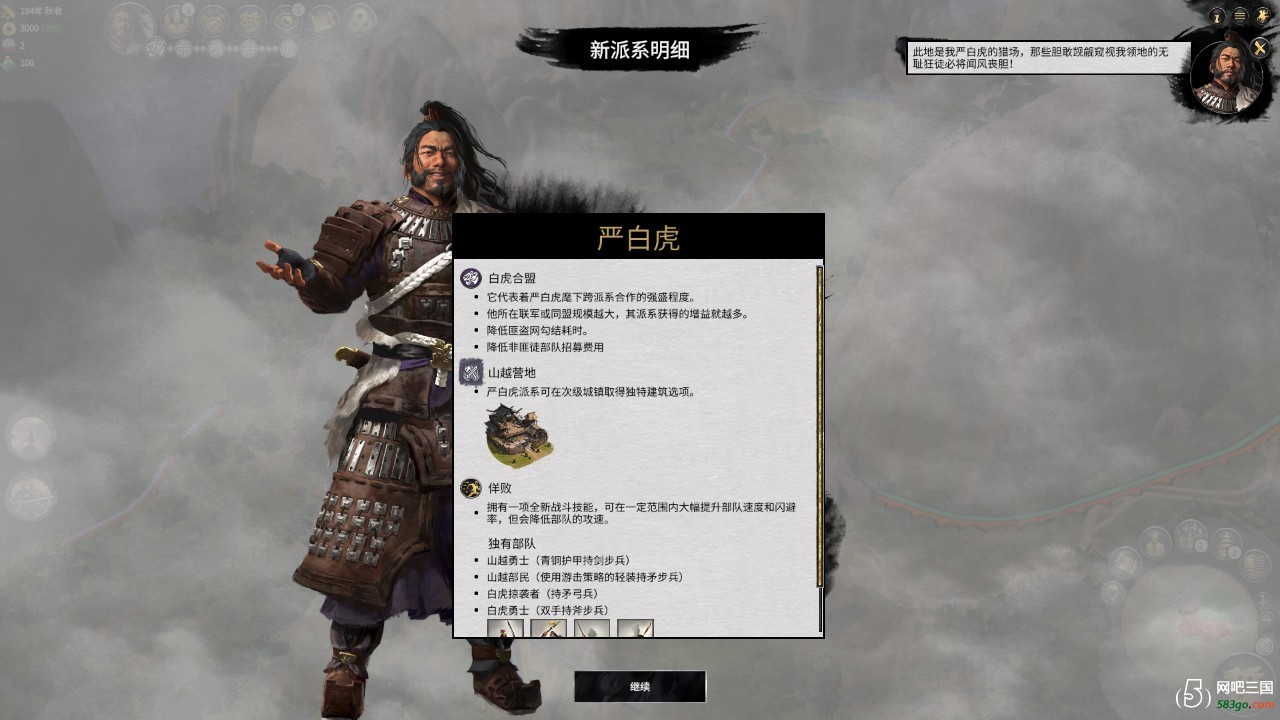This screenshot has height=720, width=1280.
Task: Click the second unique unit card thumbnail
Action: coord(548,628)
